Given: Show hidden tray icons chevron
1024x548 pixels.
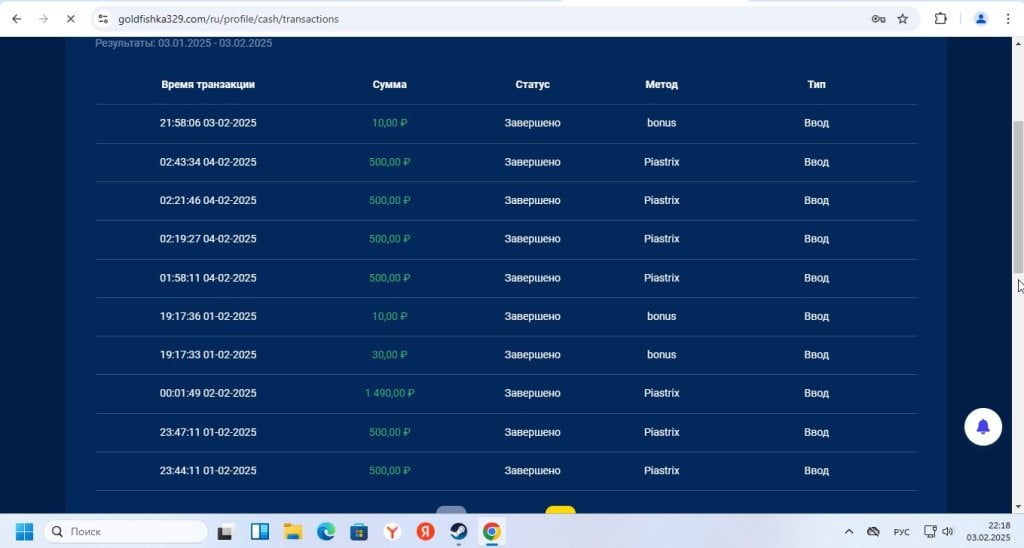Looking at the screenshot, I should point(848,532).
